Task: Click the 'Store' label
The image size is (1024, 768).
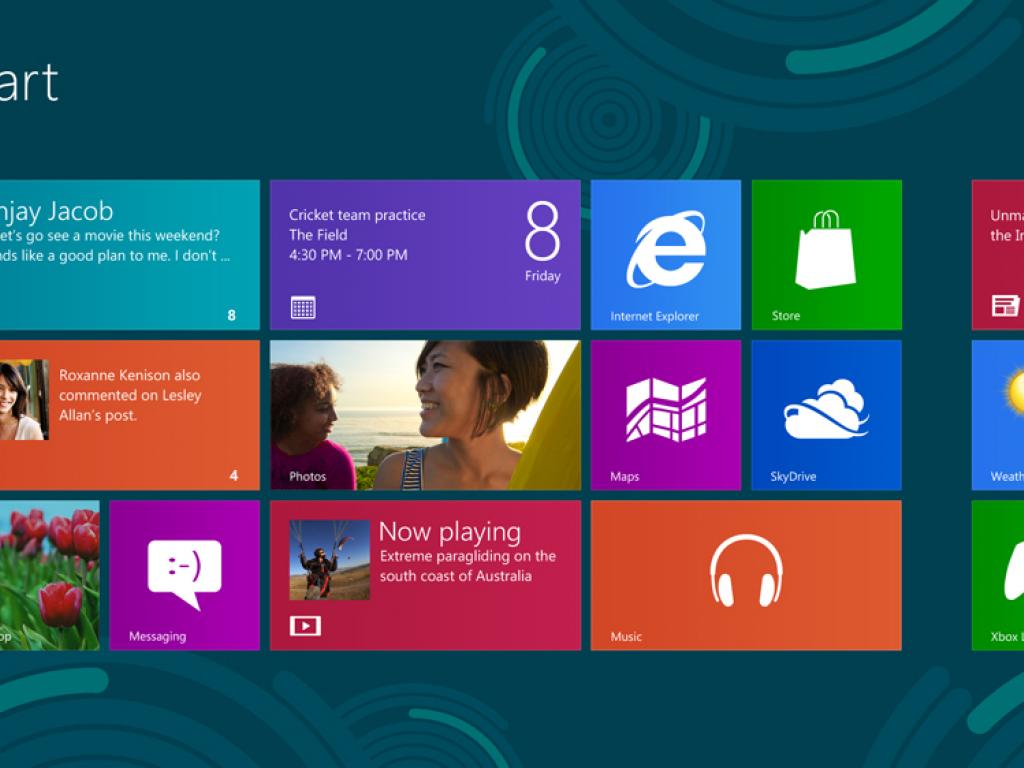Action: pos(786,315)
